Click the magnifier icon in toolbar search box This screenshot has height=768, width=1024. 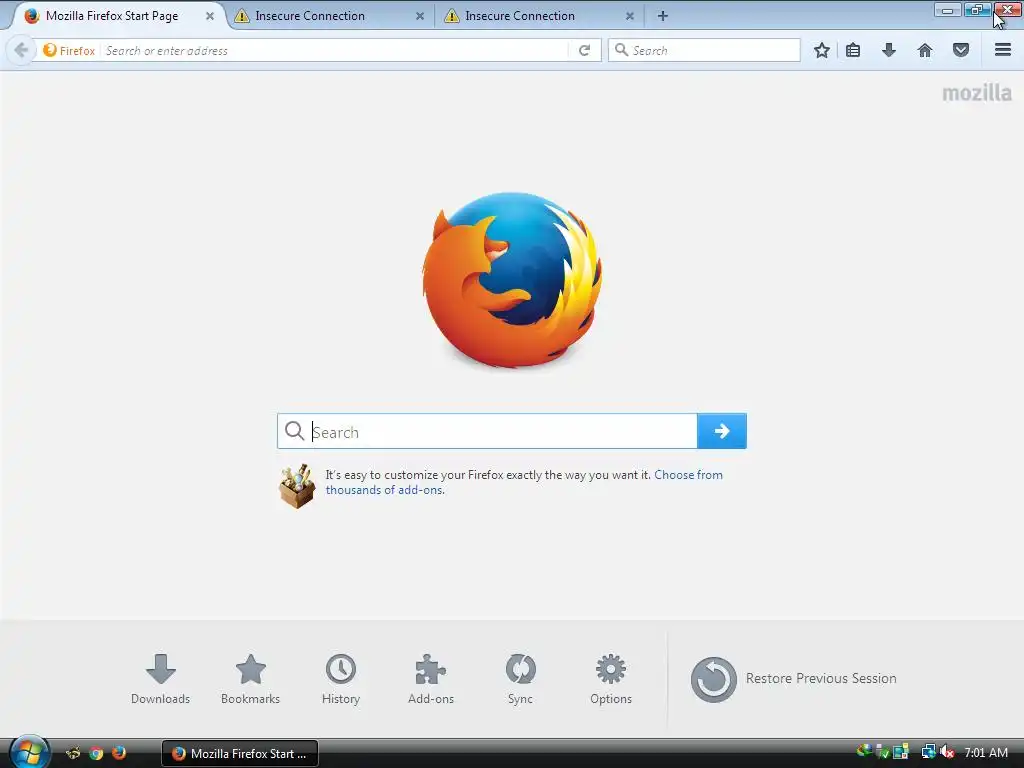pyautogui.click(x=622, y=50)
